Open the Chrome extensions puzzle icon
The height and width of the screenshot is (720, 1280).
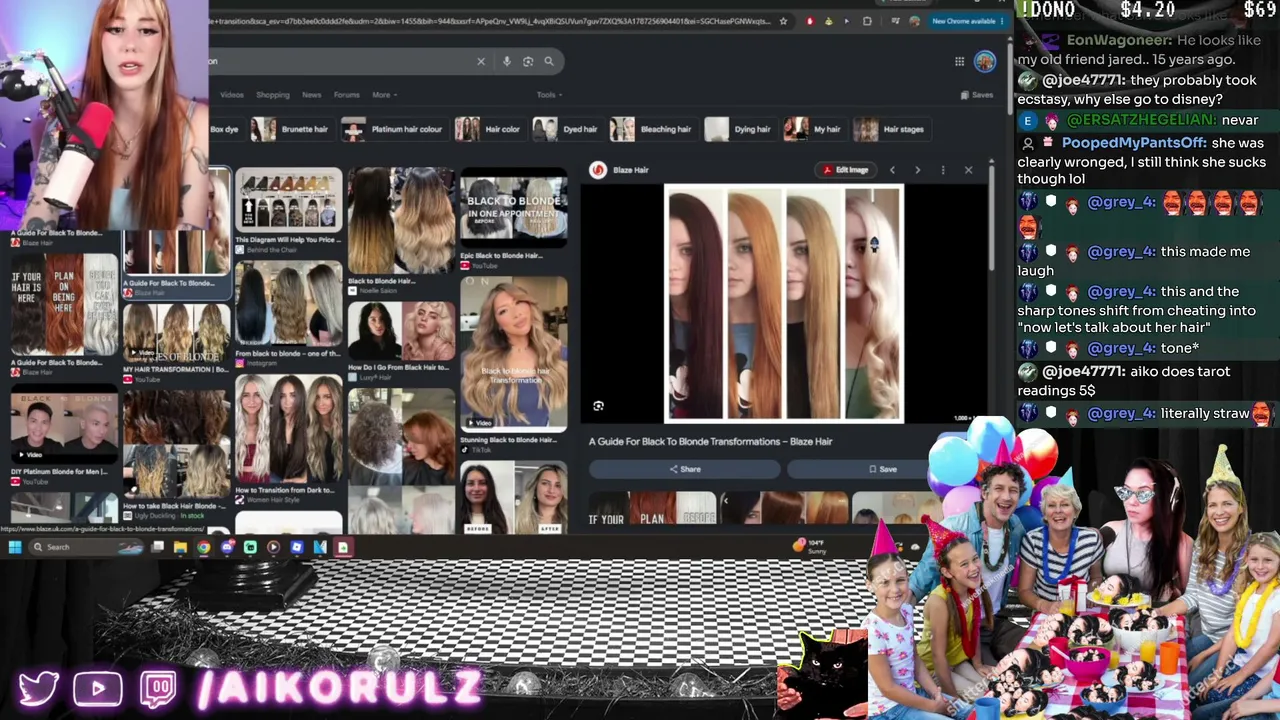coord(867,21)
